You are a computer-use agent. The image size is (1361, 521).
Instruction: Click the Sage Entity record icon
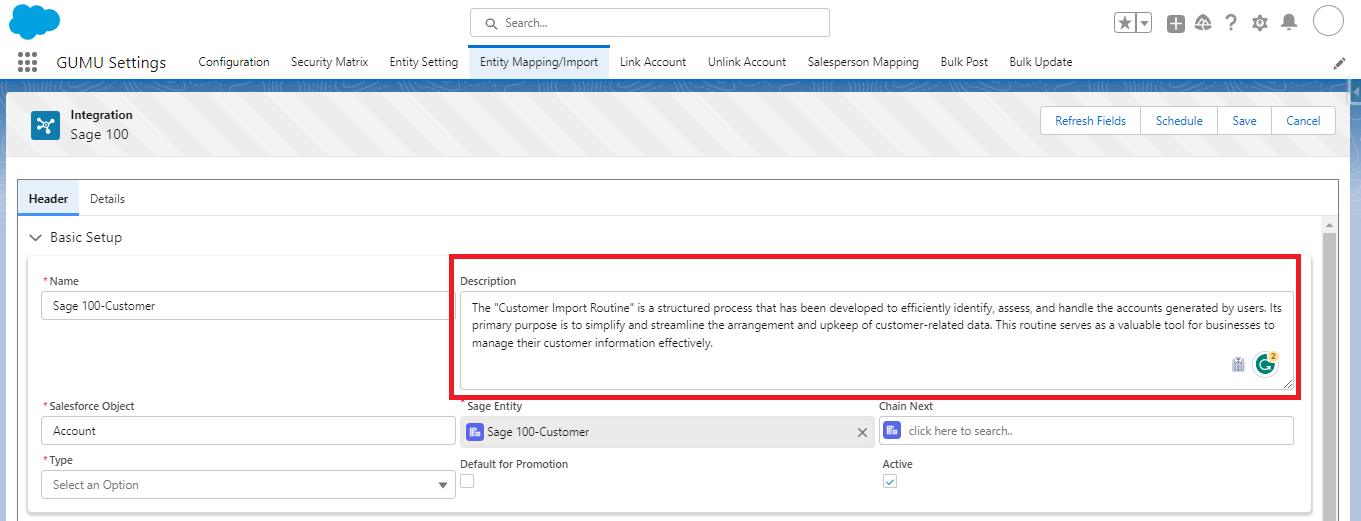click(x=475, y=432)
